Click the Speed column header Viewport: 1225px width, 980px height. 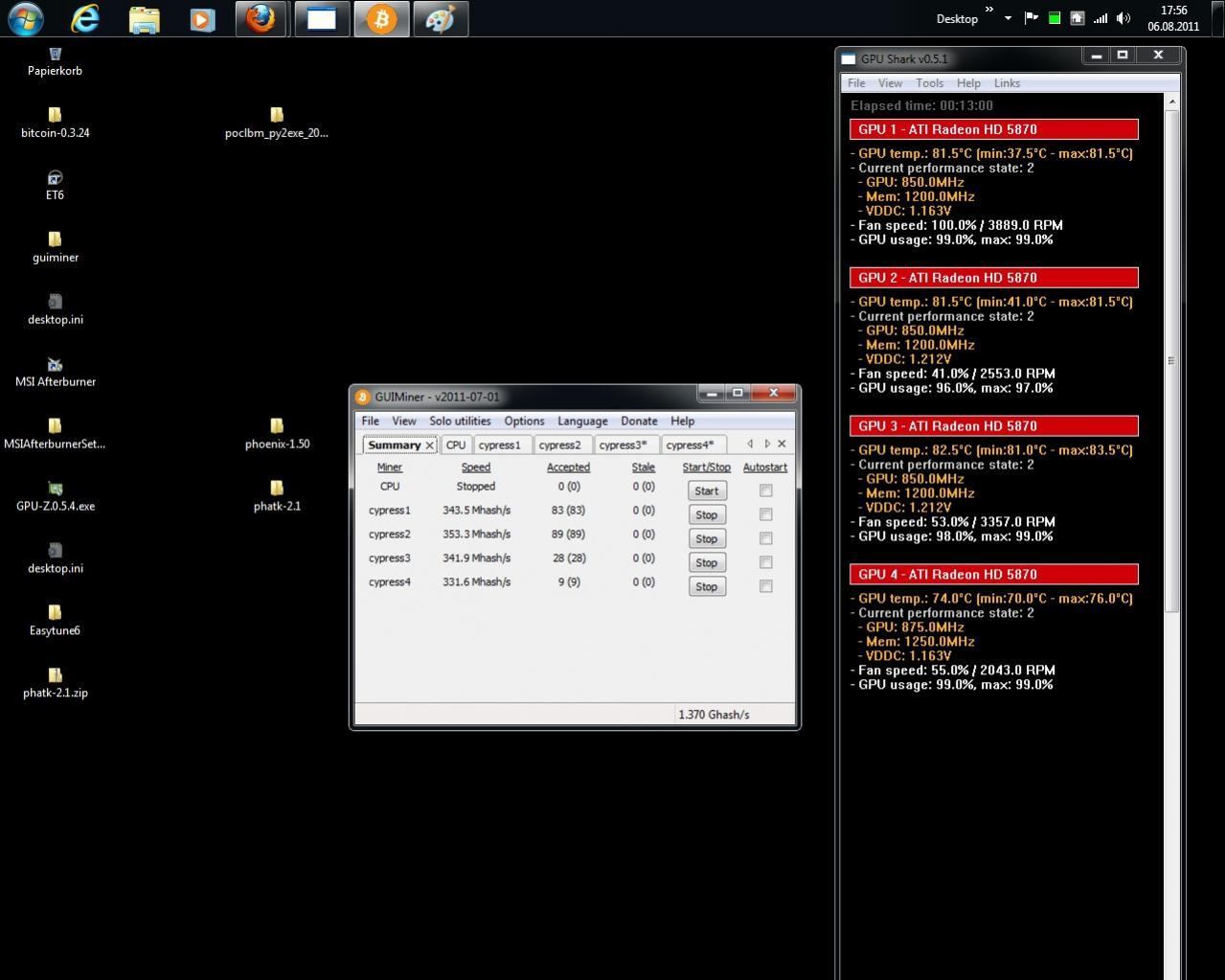476,467
